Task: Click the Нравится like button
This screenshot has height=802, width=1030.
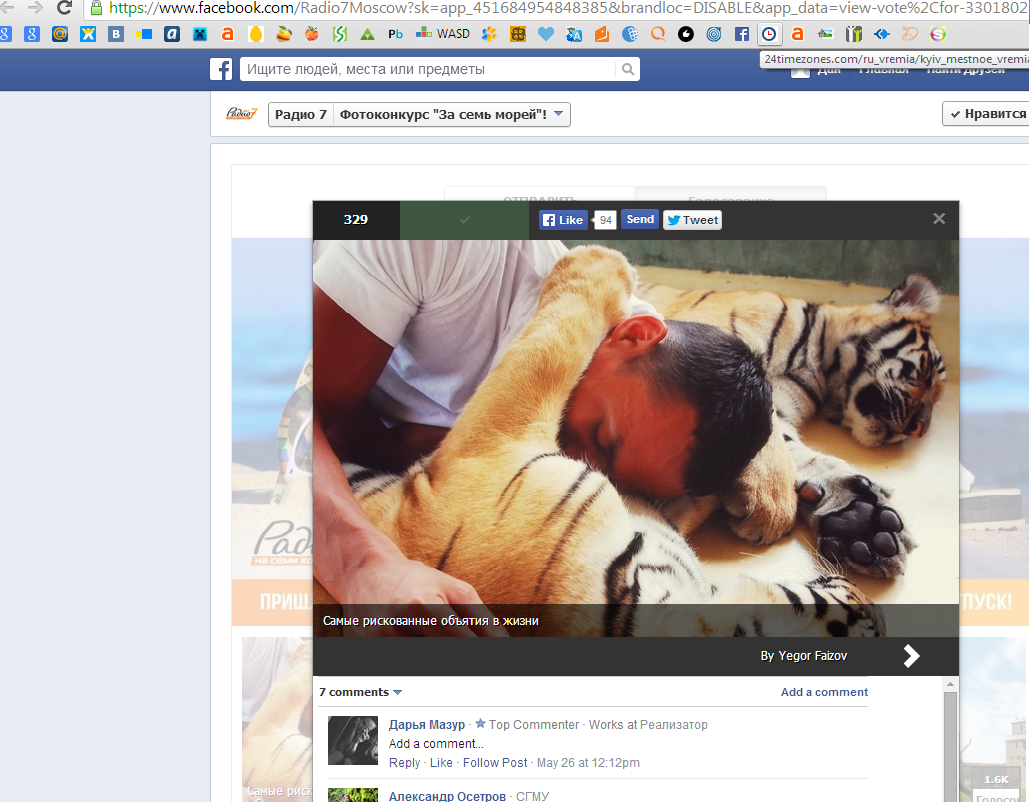Action: click(987, 114)
